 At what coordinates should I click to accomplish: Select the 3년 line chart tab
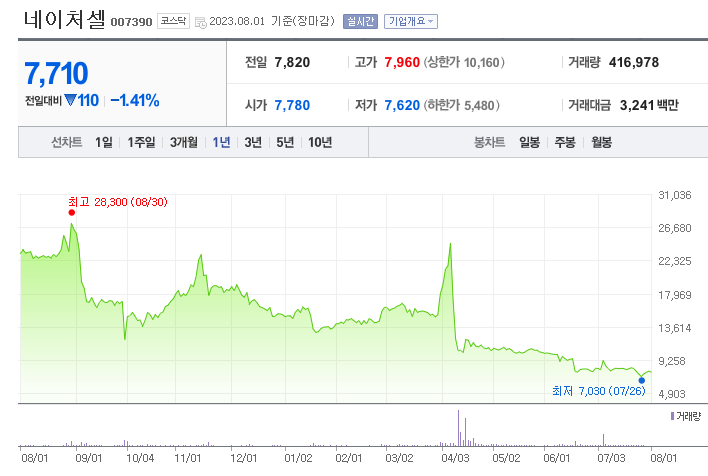pyautogui.click(x=253, y=142)
